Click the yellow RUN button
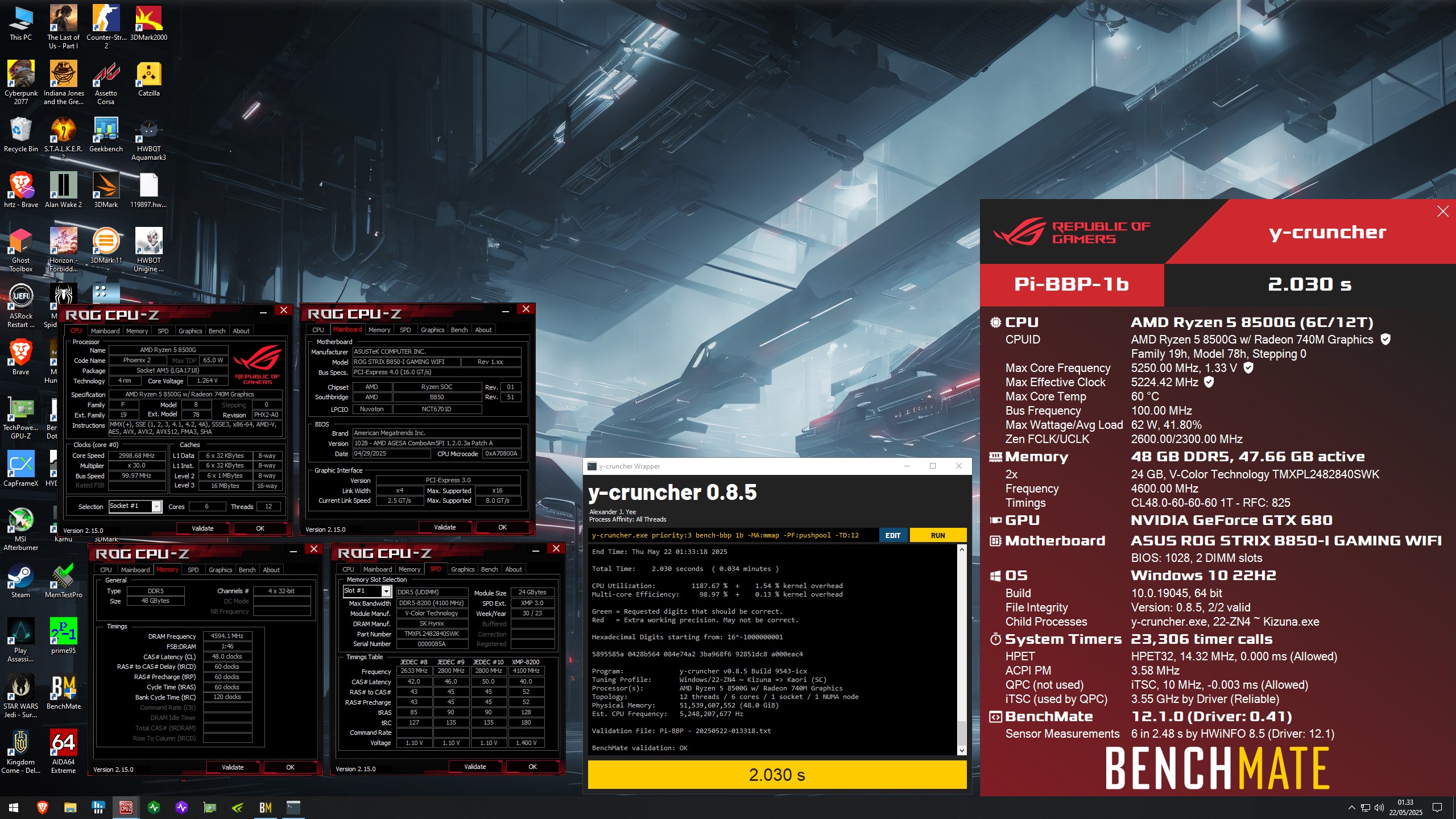The height and width of the screenshot is (819, 1456). [938, 535]
